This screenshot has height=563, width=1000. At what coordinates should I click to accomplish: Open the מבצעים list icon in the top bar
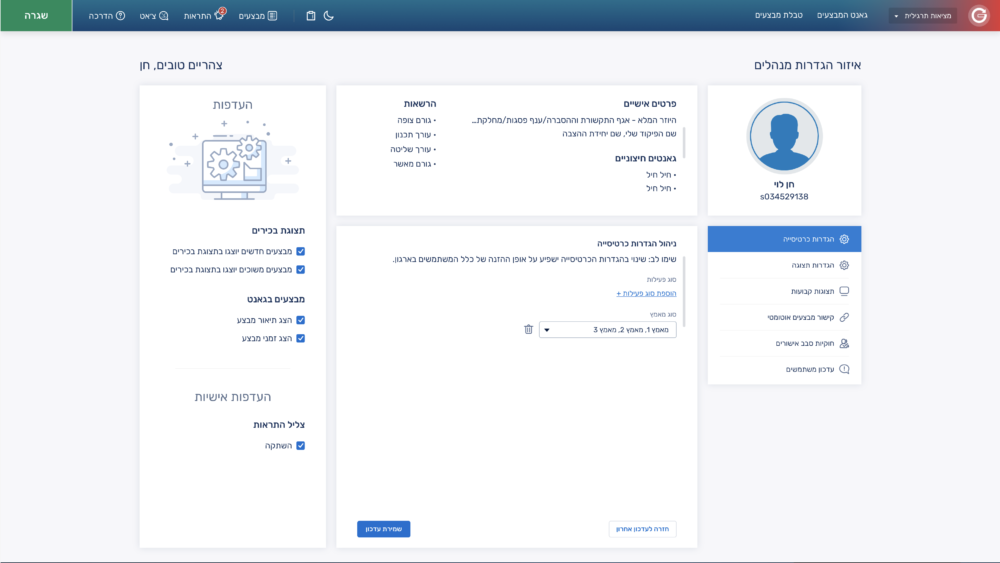point(272,16)
